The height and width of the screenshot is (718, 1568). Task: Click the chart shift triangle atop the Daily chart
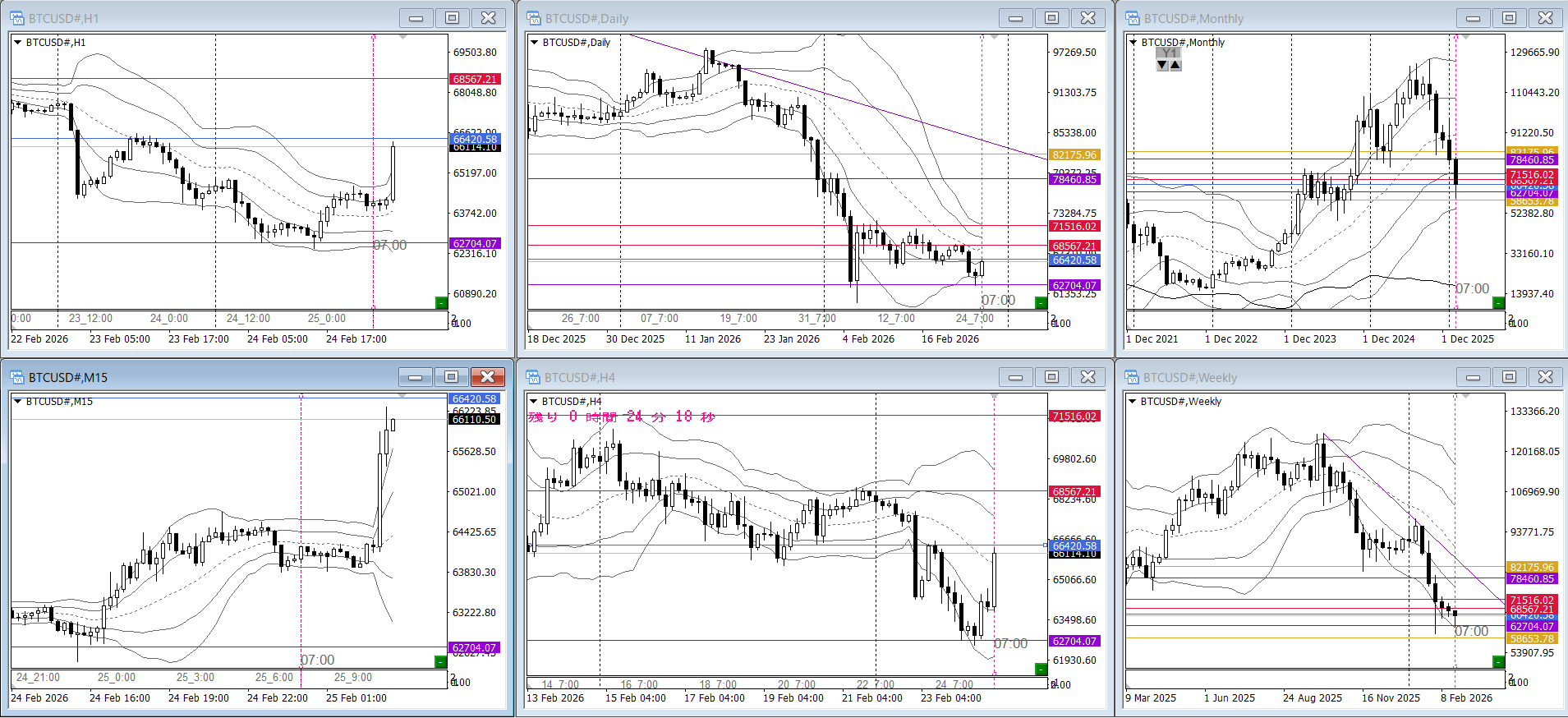(994, 38)
